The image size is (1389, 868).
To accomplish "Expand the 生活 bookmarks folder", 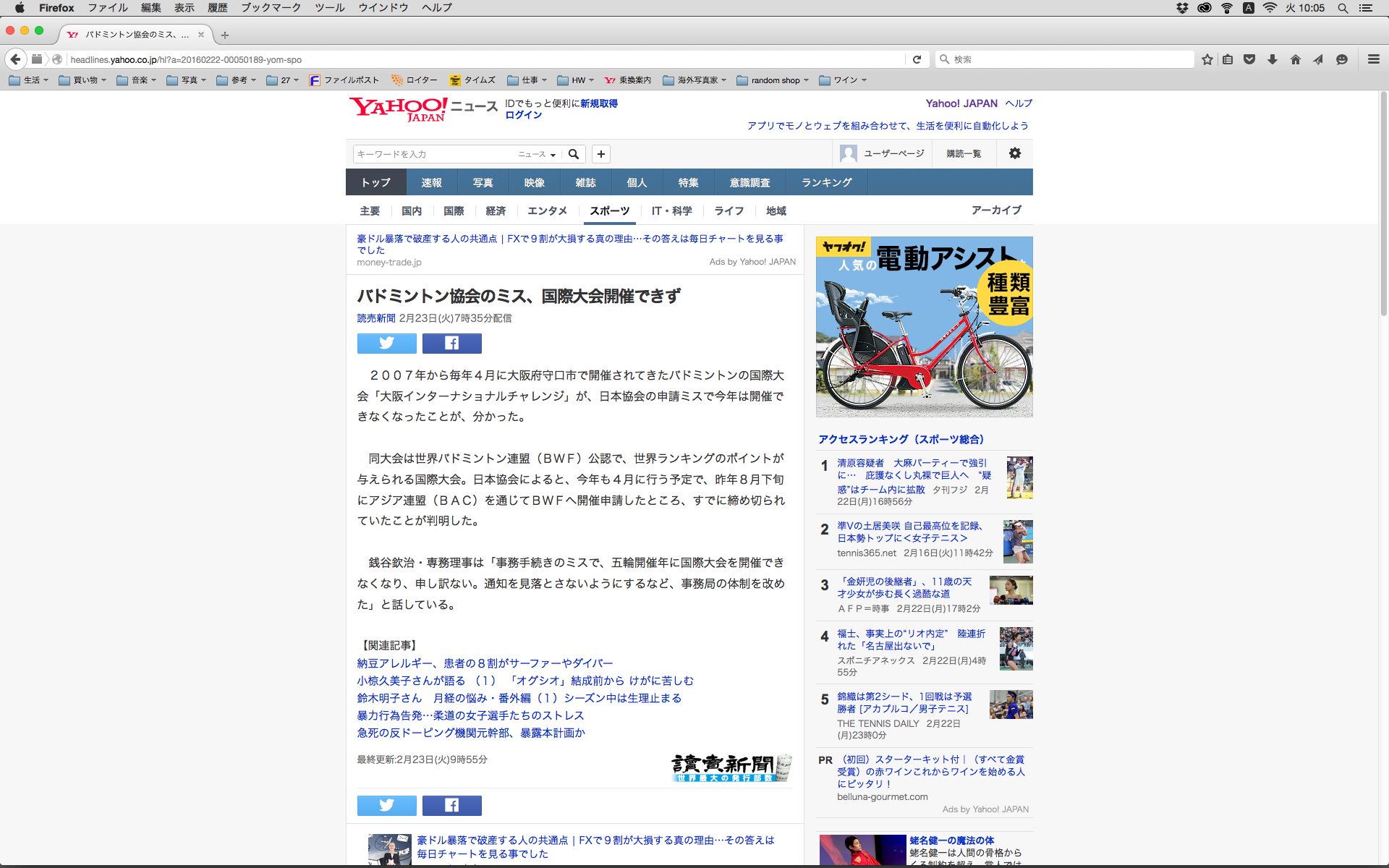I will pyautogui.click(x=29, y=80).
